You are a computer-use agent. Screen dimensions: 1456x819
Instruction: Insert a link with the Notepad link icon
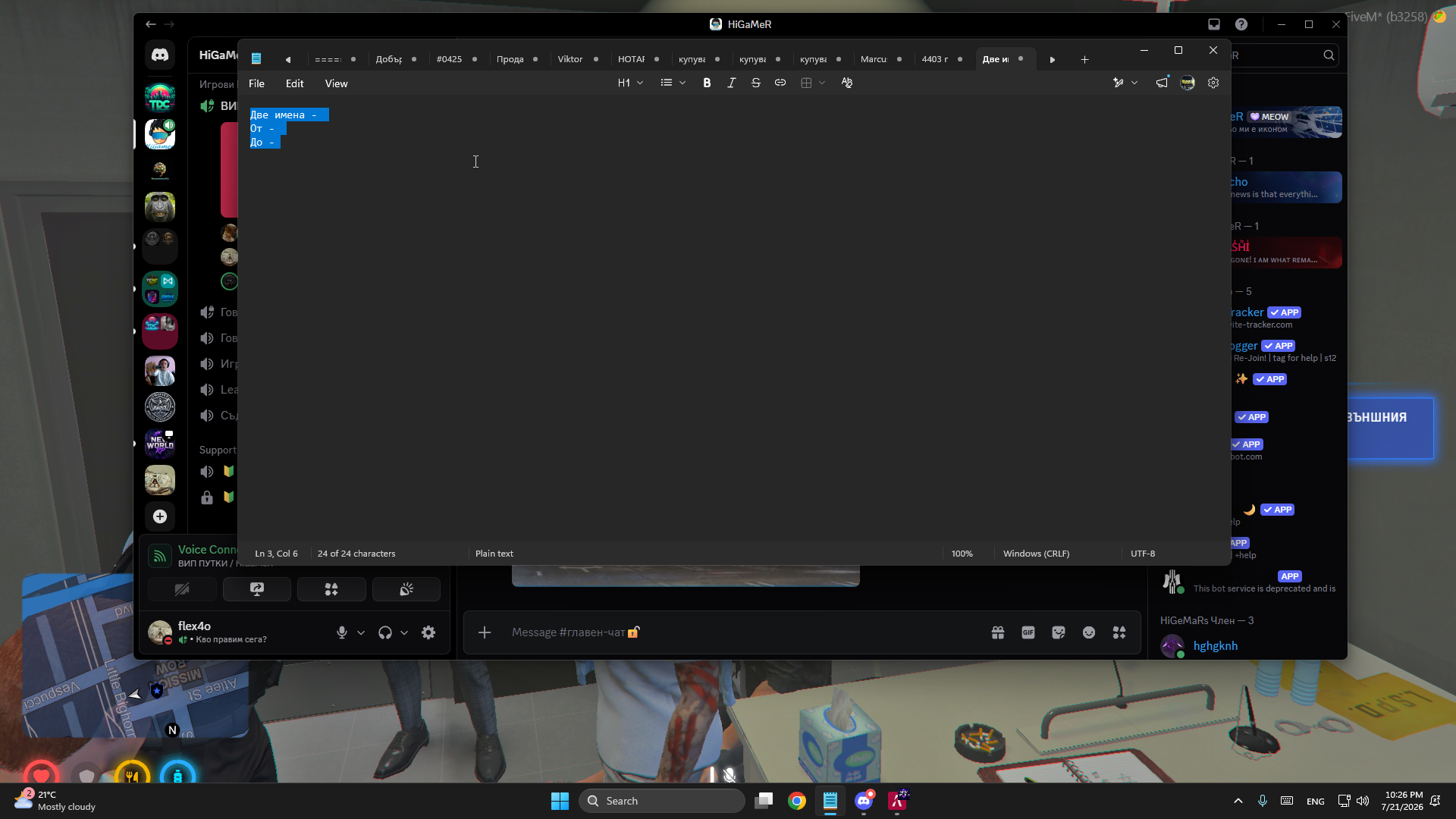(x=780, y=83)
